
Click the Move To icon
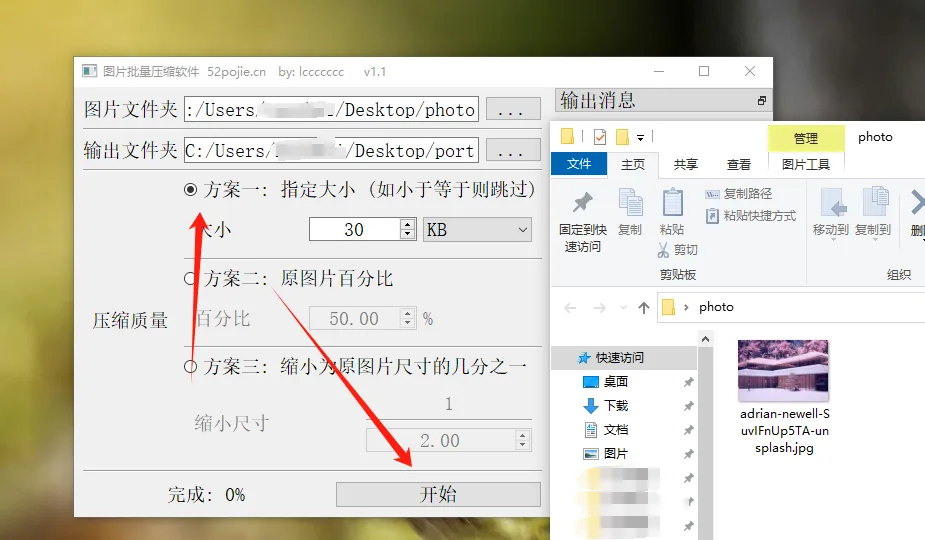pyautogui.click(x=830, y=204)
